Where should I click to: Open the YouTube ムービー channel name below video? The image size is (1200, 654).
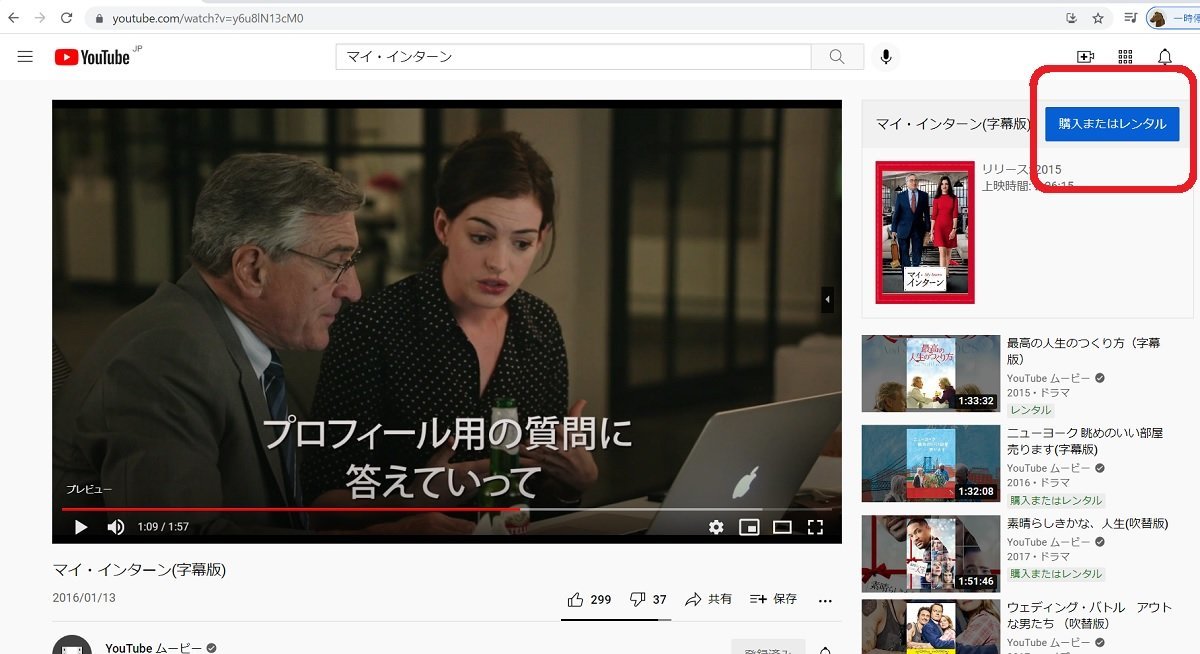point(154,648)
